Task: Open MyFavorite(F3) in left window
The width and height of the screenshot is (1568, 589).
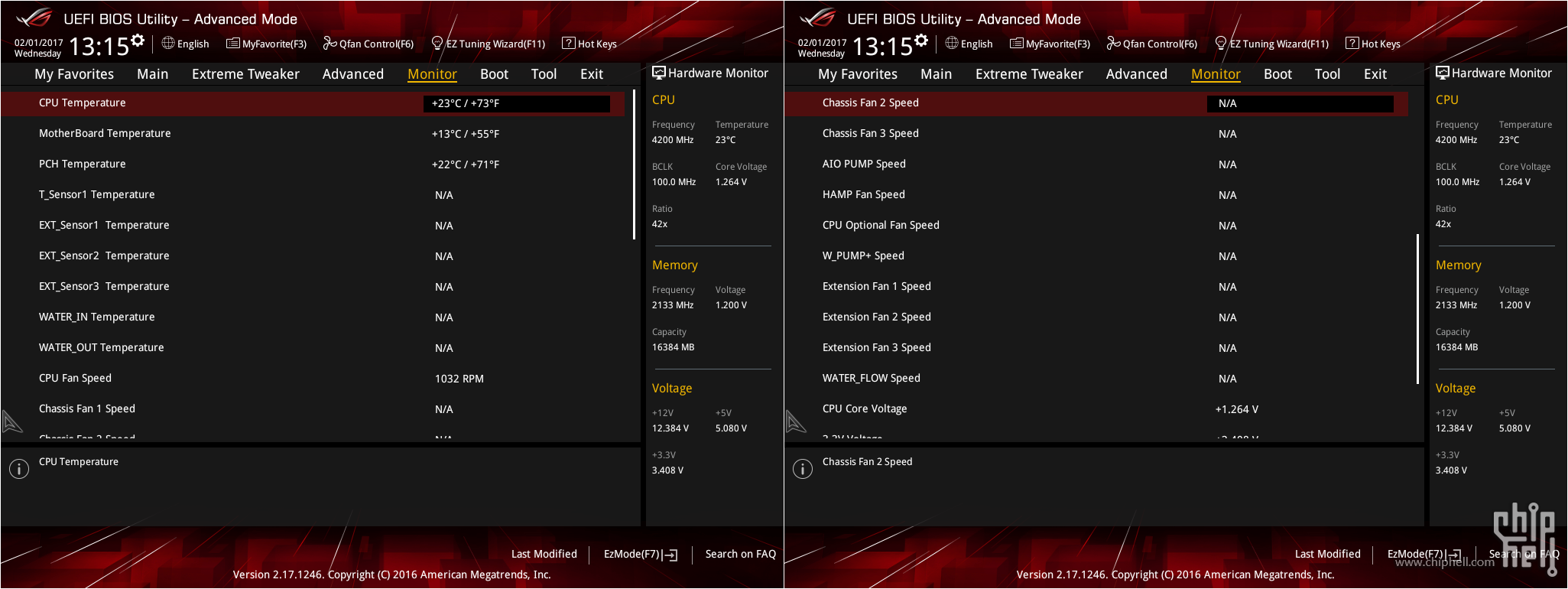Action: click(x=266, y=44)
